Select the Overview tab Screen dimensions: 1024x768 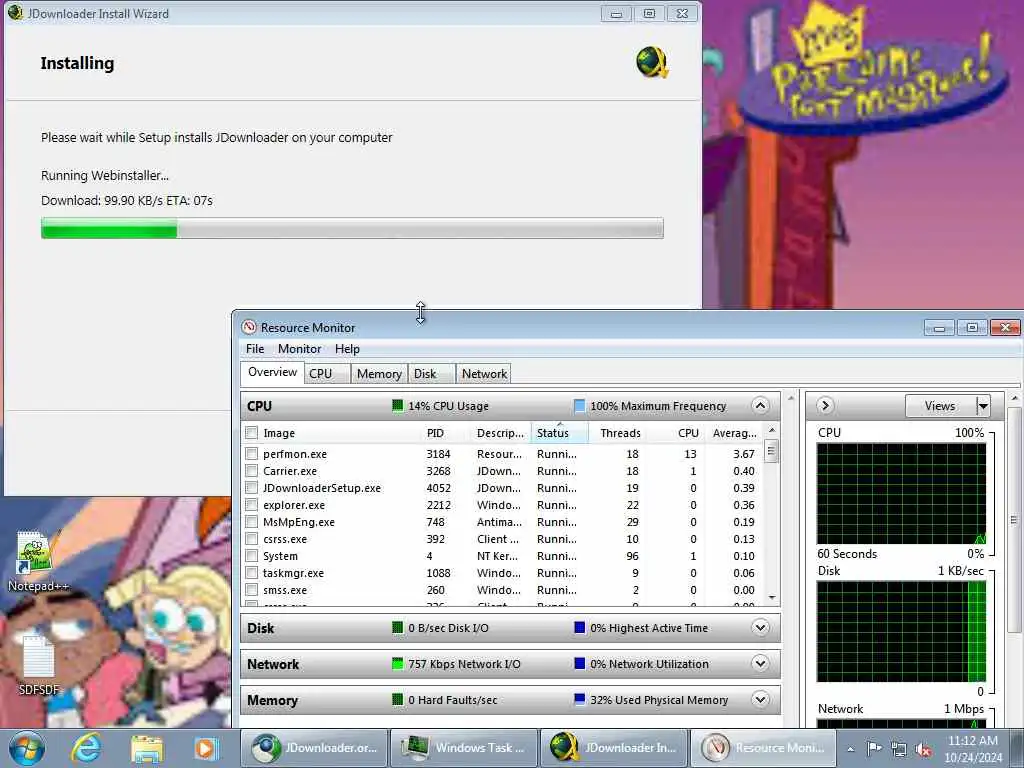click(x=272, y=372)
